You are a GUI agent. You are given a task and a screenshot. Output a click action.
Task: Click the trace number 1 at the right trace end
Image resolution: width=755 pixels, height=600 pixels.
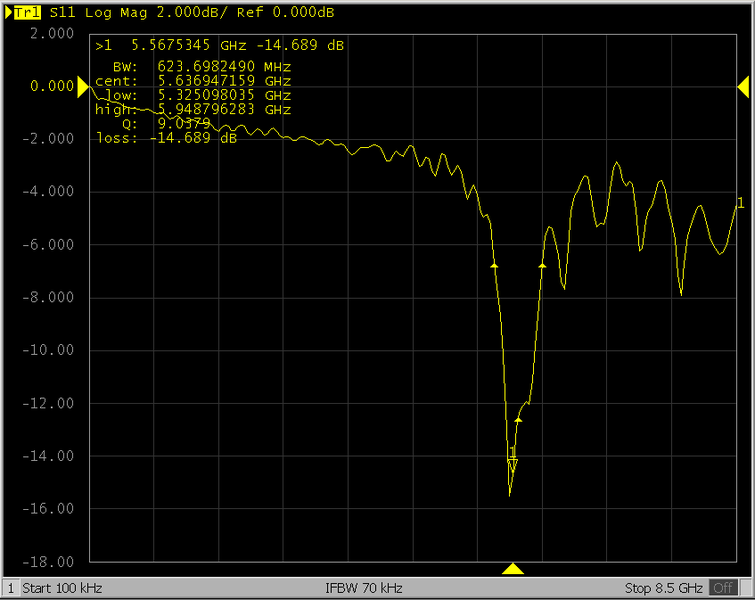pyautogui.click(x=740, y=204)
